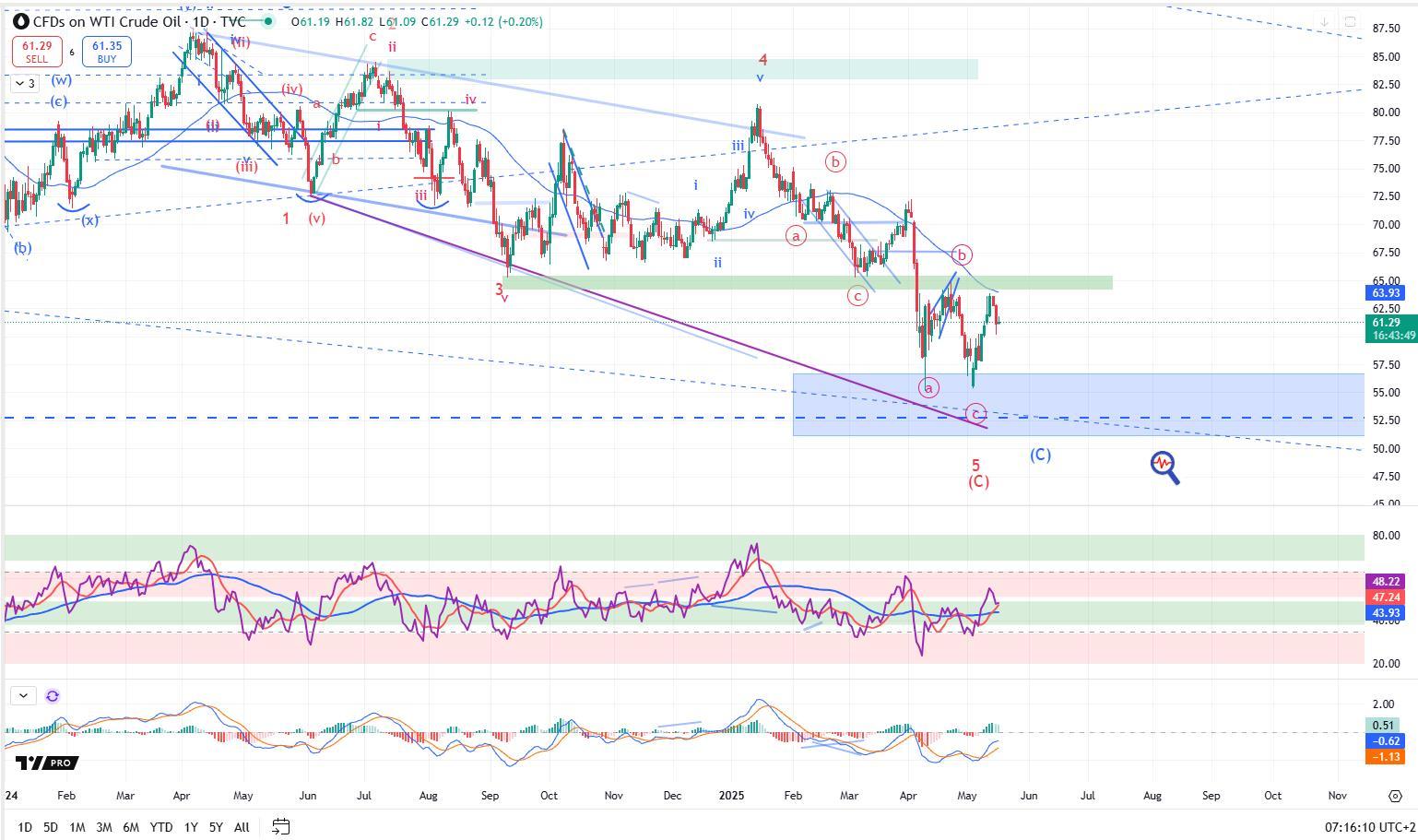Click the red wave label 5 near chart bottom
Viewport: 1418px width, 840px height.
pyautogui.click(x=975, y=467)
